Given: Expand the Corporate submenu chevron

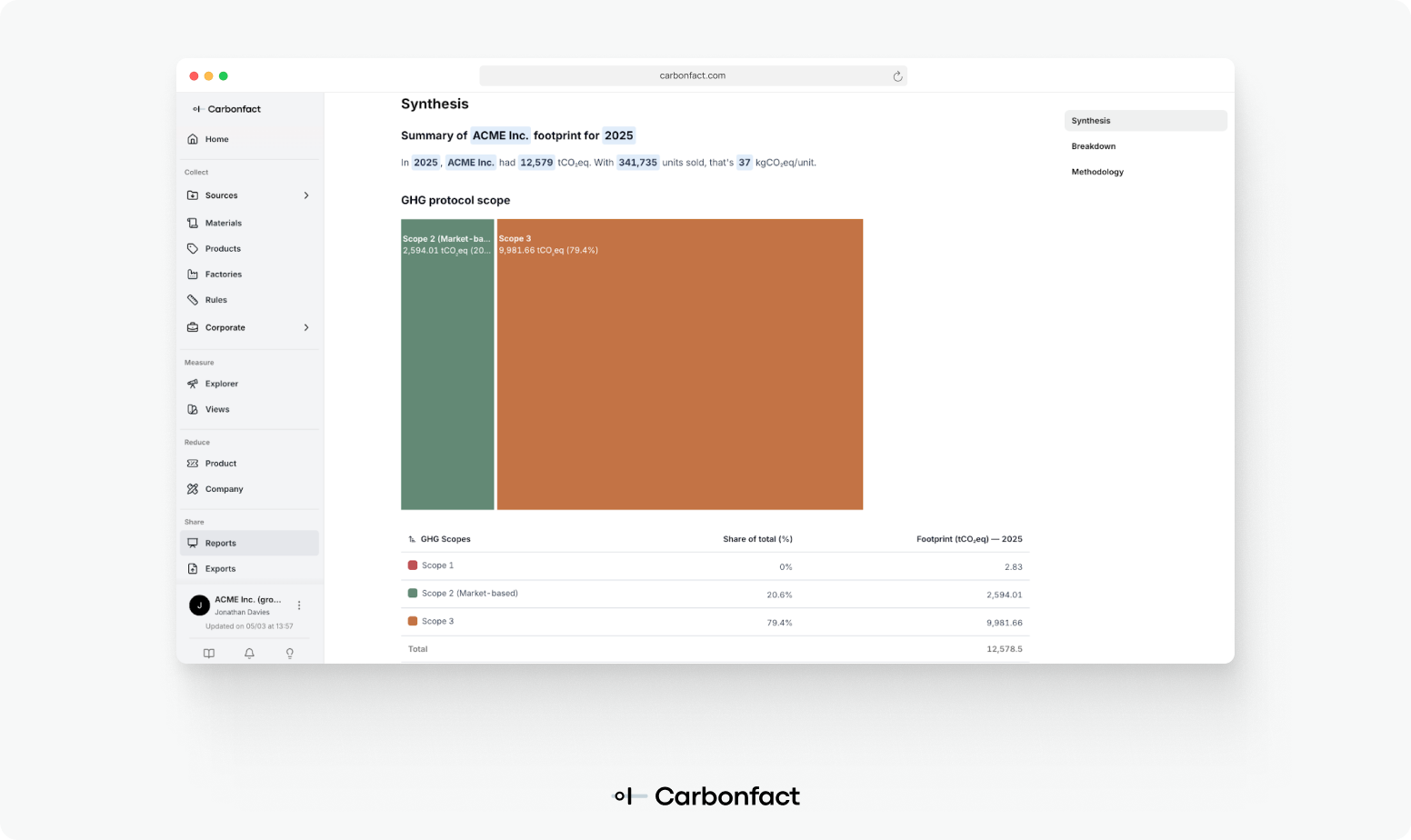Looking at the screenshot, I should pyautogui.click(x=306, y=327).
